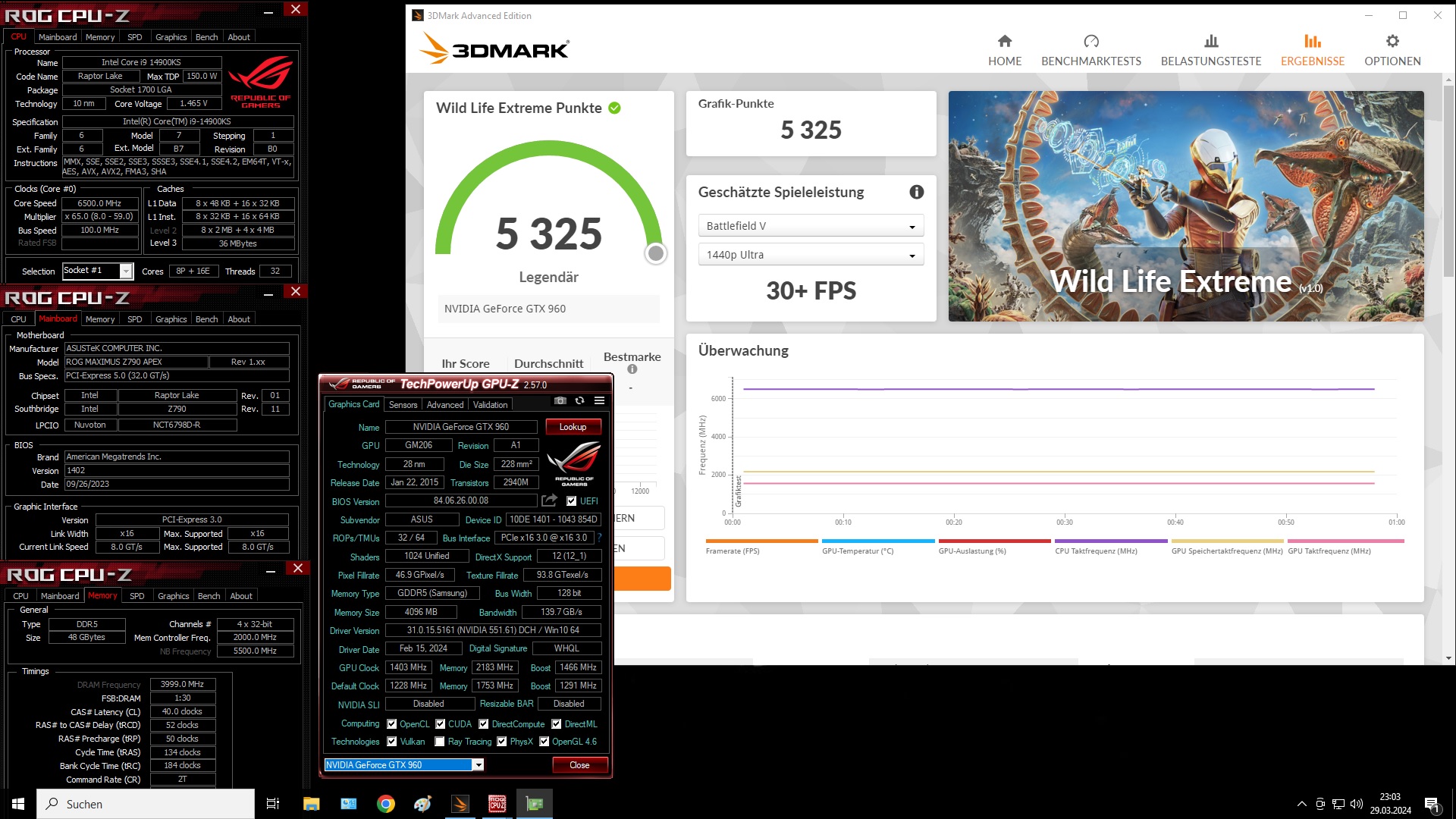Click the Windows taskbar search box

[x=146, y=804]
